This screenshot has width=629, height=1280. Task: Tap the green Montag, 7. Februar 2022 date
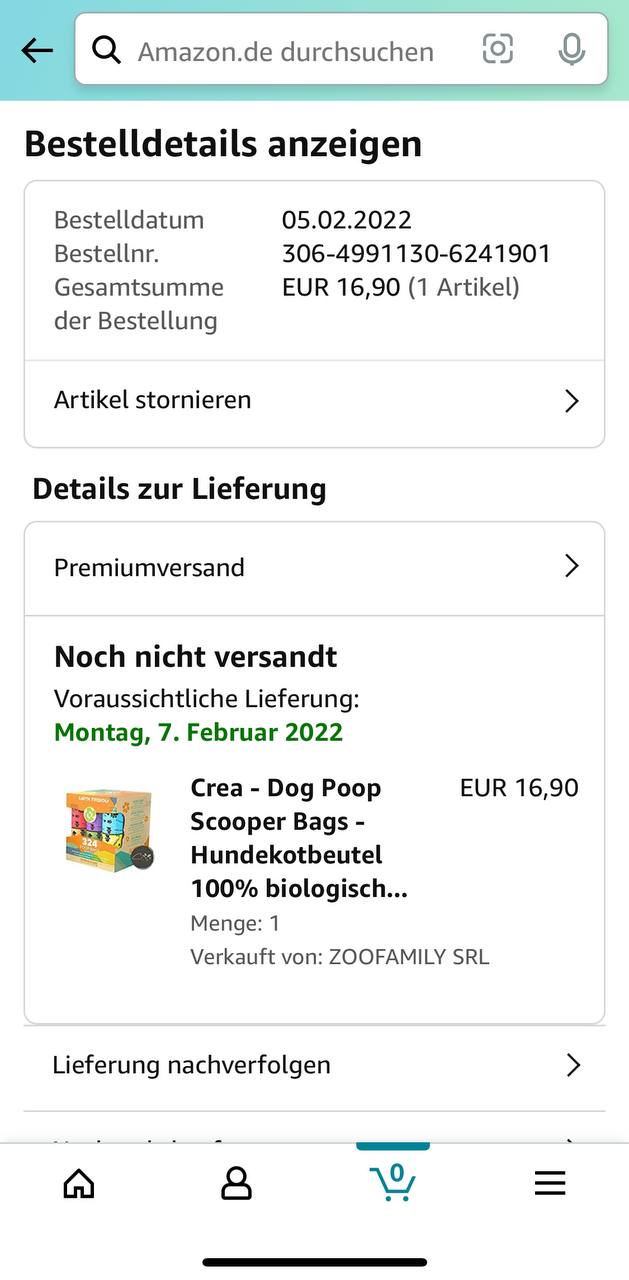[198, 732]
